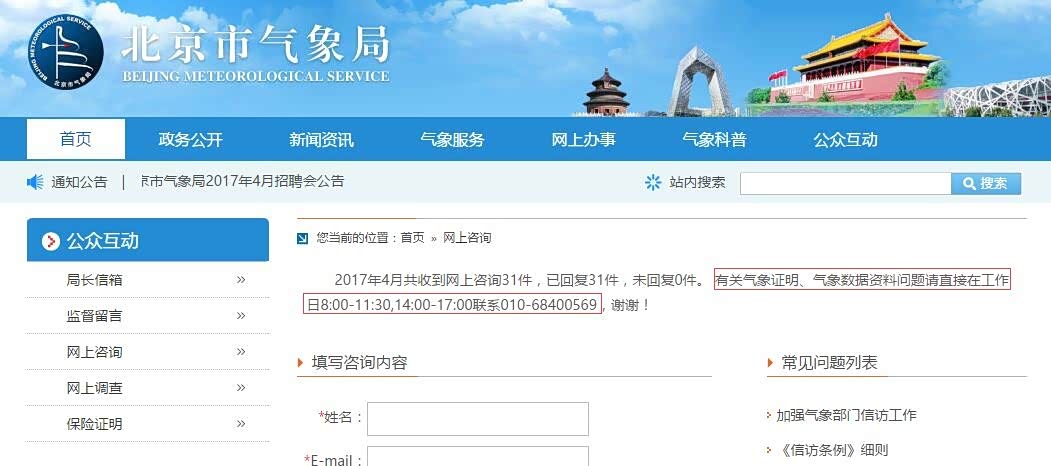Click the Beijing Meteorological Service logo

pos(66,52)
